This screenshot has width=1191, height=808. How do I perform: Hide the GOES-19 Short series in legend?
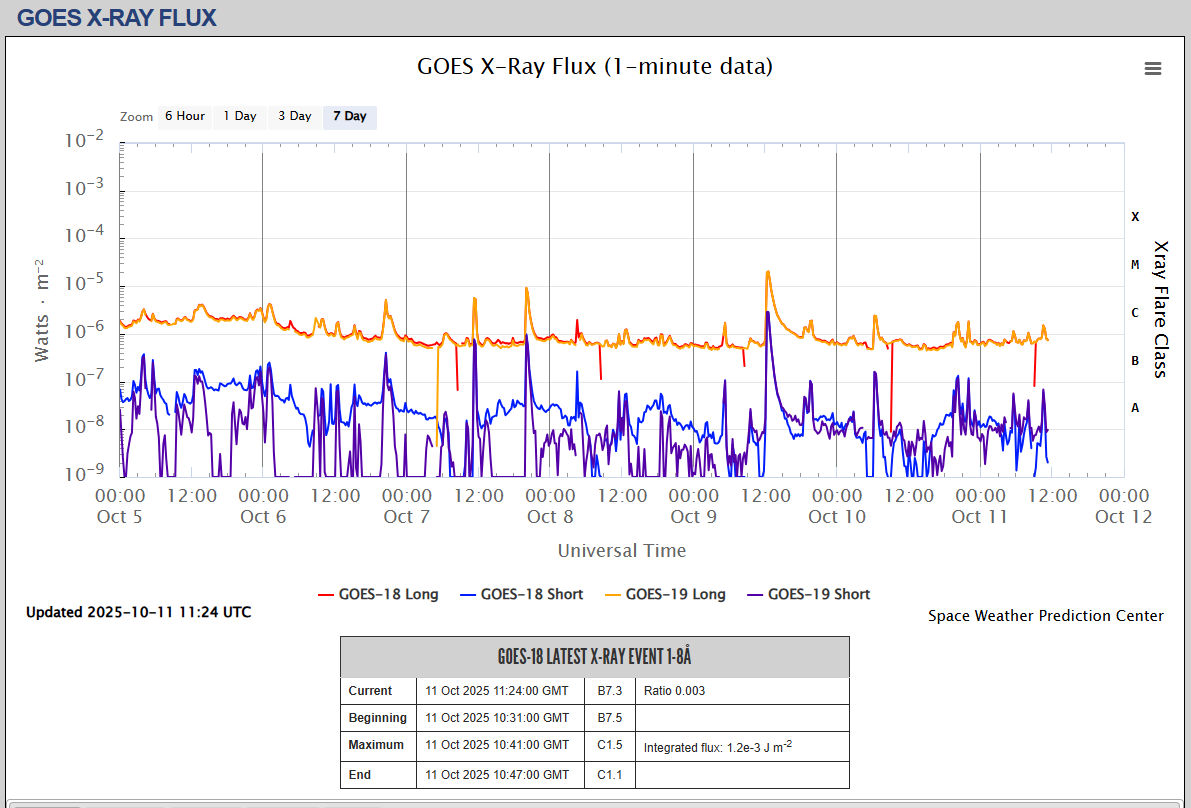[x=808, y=594]
